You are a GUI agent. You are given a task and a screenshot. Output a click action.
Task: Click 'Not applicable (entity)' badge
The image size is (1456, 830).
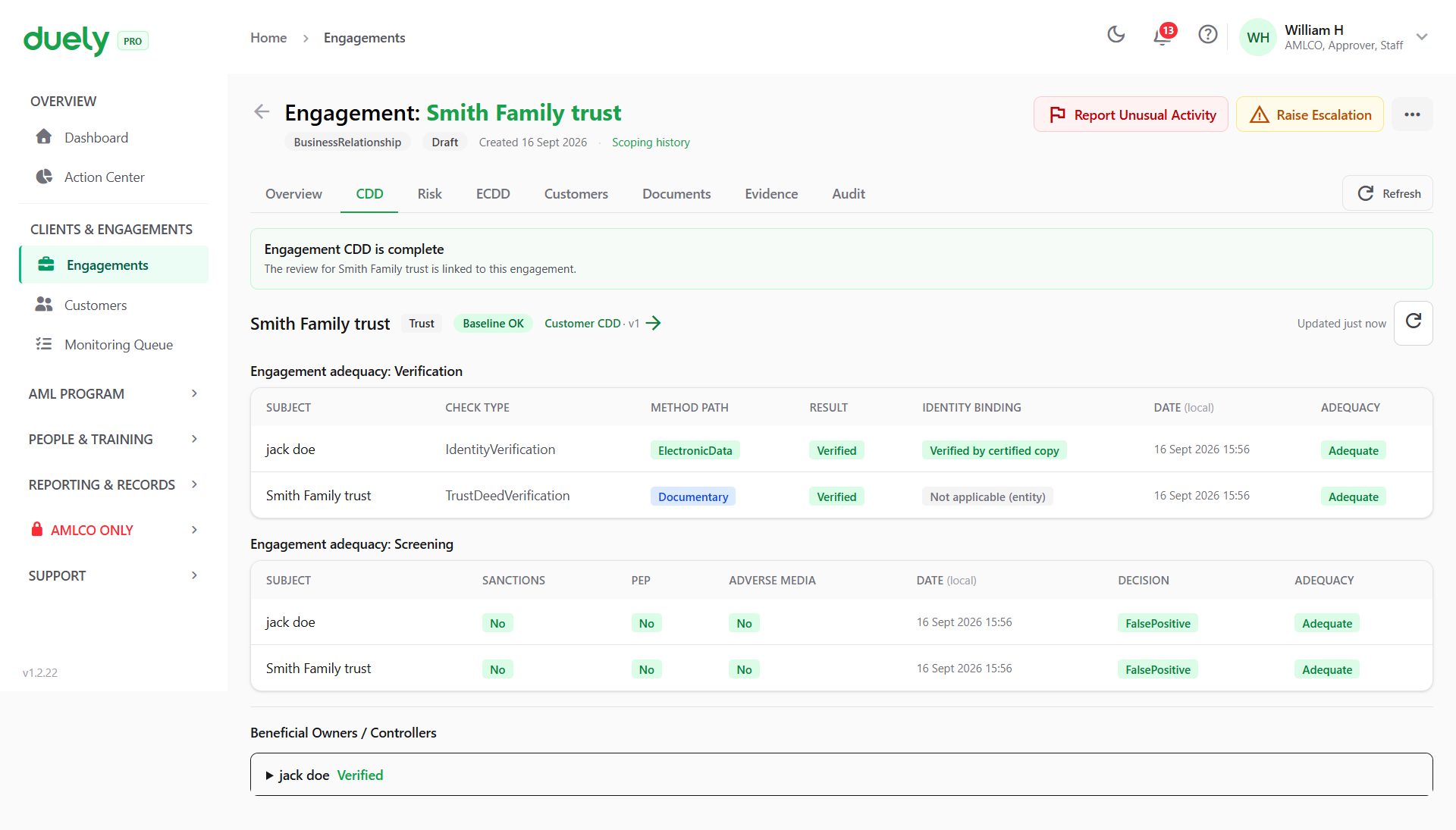(987, 496)
